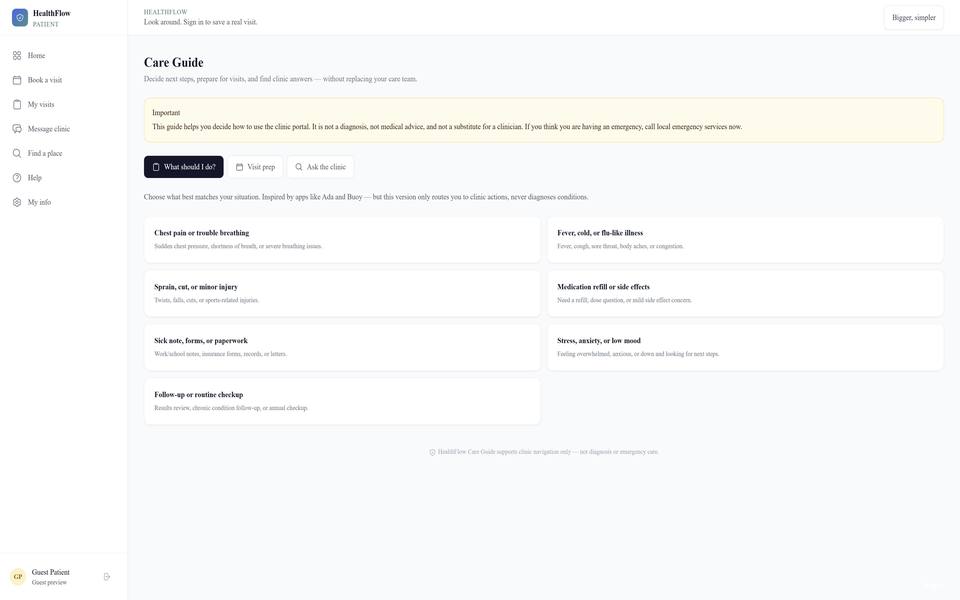
Task: Click the Important notice heading
Action: click(166, 113)
